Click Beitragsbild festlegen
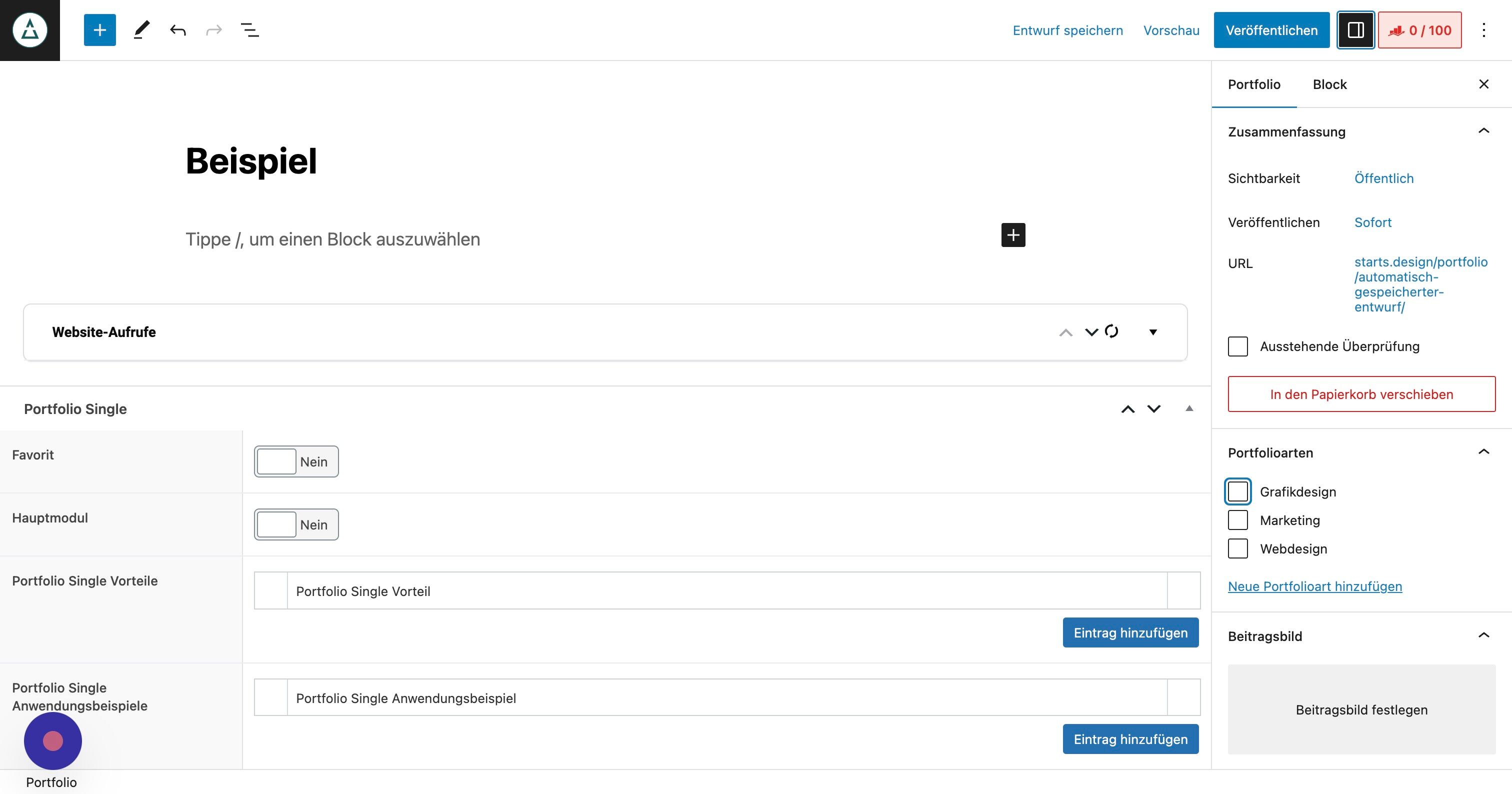The height and width of the screenshot is (794, 1512). coord(1361,709)
